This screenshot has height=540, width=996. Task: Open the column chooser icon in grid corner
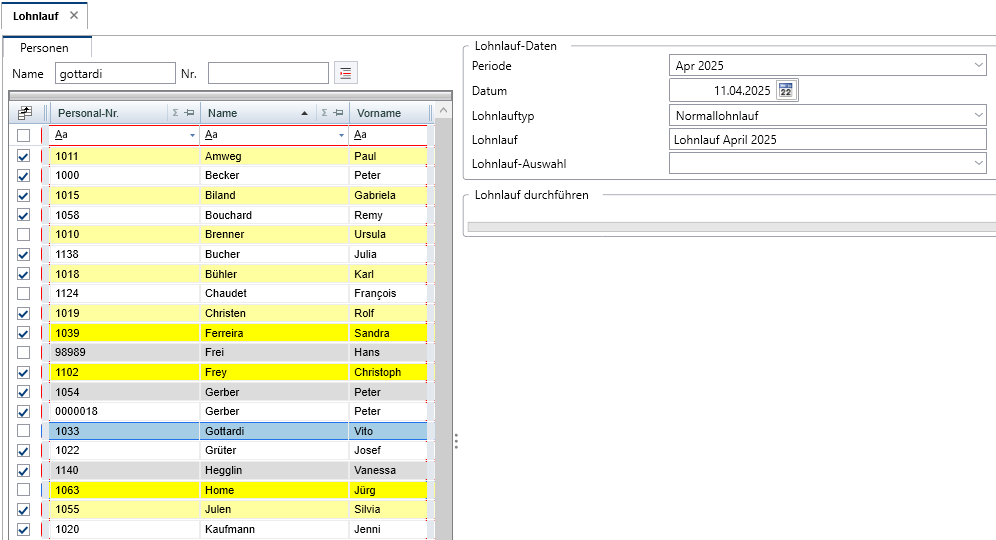[x=25, y=113]
